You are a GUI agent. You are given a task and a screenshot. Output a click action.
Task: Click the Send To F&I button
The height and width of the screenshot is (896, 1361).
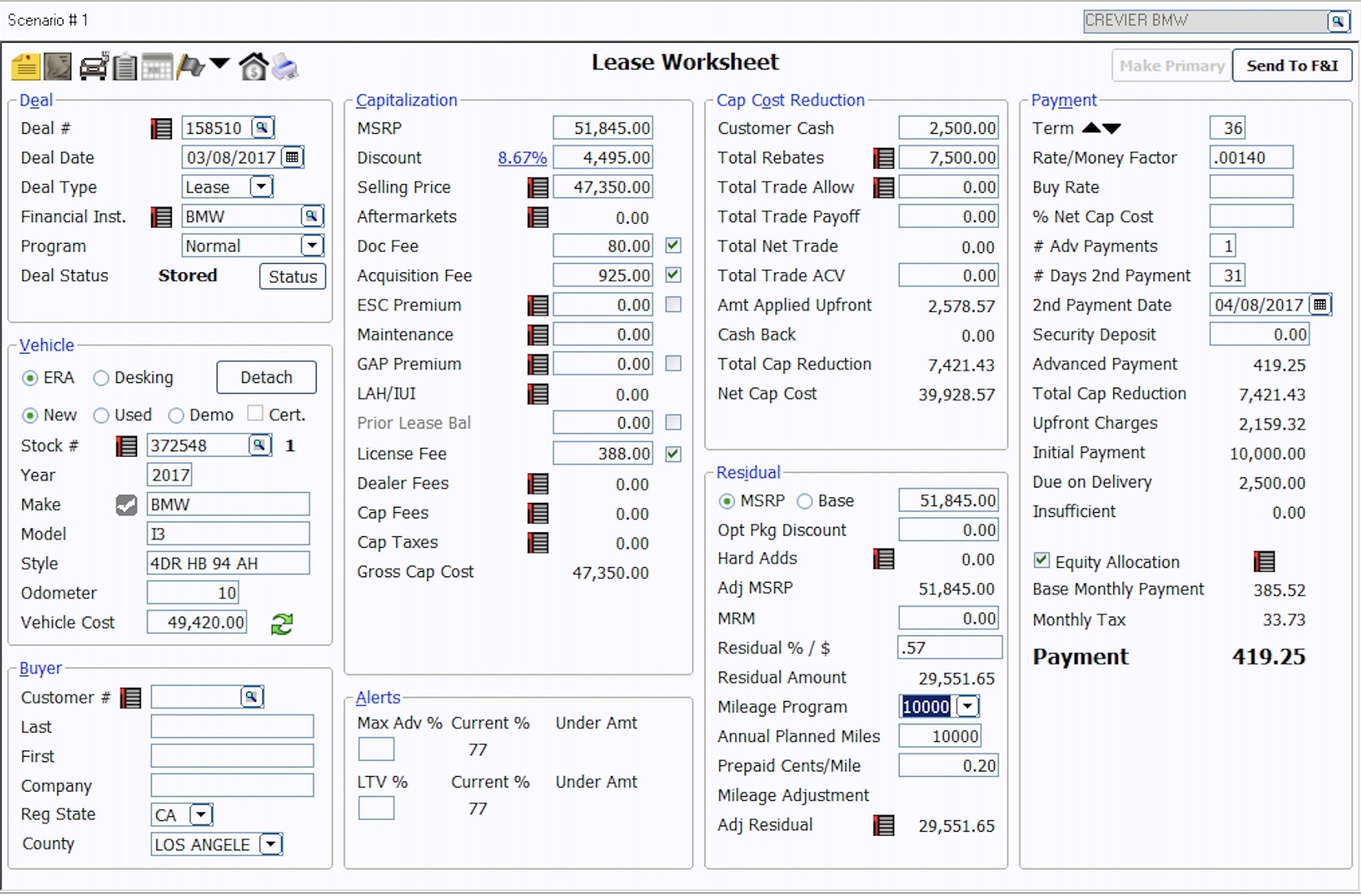[x=1292, y=66]
